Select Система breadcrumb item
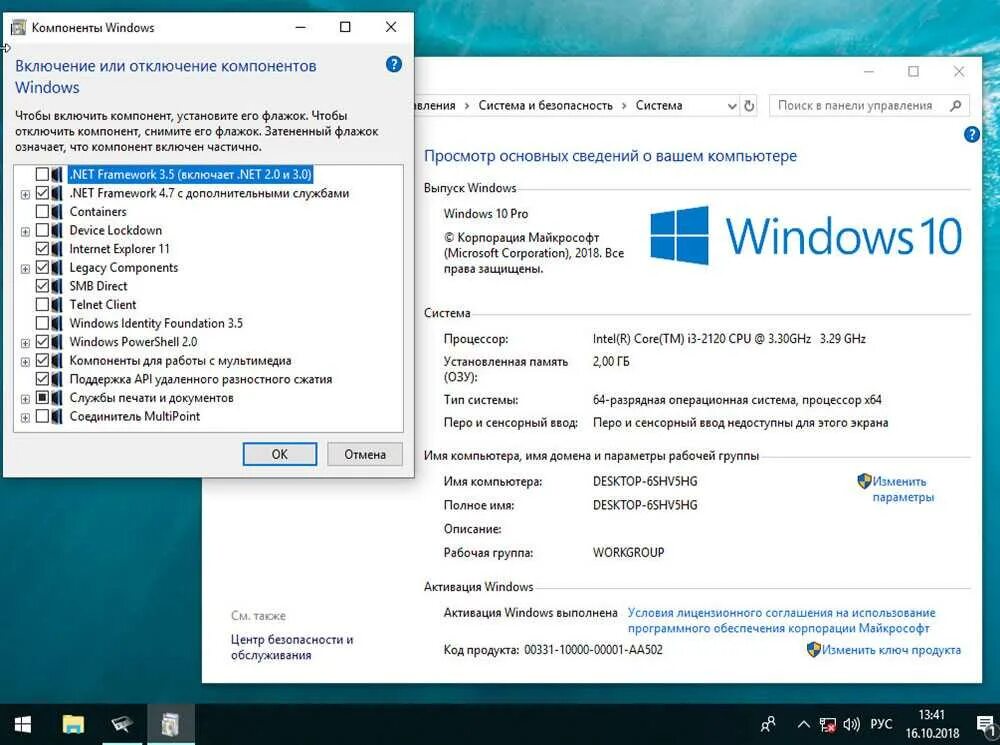 (x=659, y=105)
